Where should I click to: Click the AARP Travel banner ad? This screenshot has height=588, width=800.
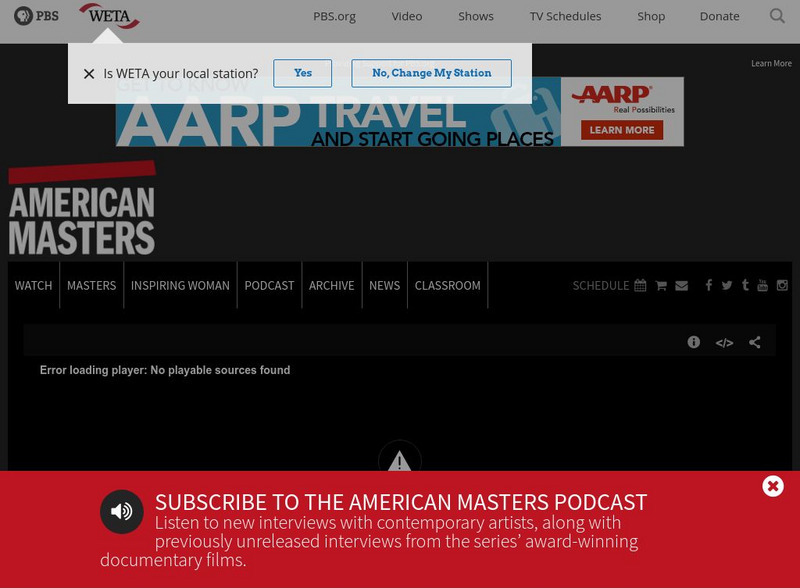click(399, 112)
